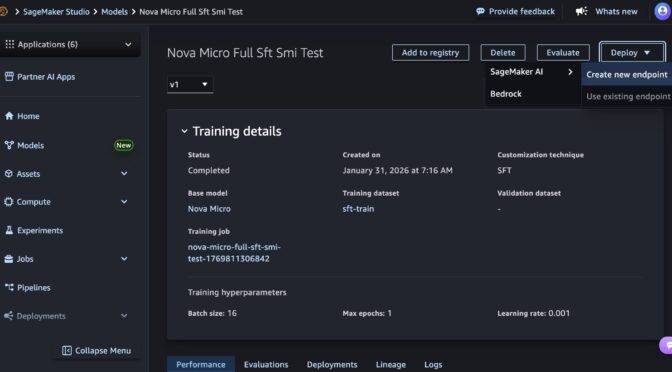Open the nova-micro-full-sft-smi-test training job link
This screenshot has width=672, height=372.
234,253
